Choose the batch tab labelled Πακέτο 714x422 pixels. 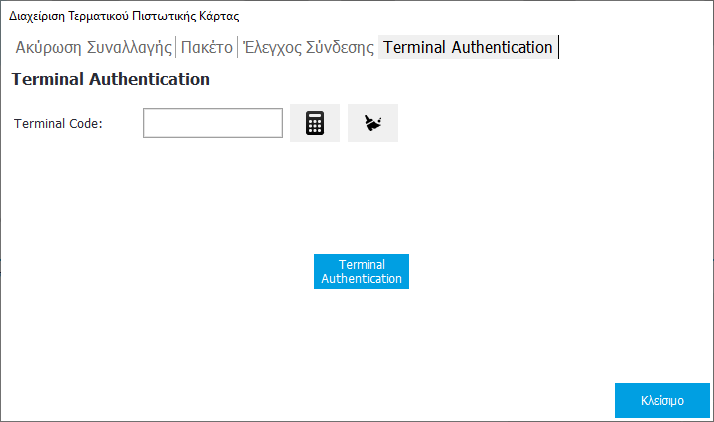[207, 47]
